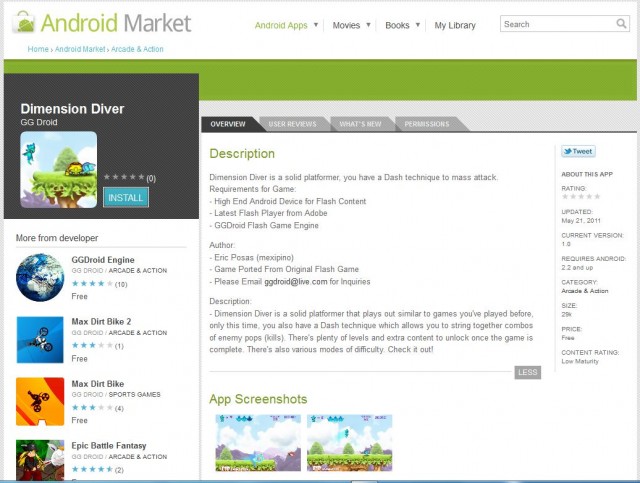
Task: Switch to the User Reviews tab
Action: [x=292, y=124]
